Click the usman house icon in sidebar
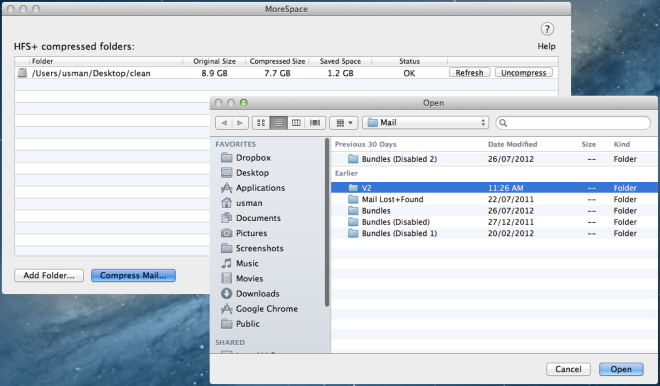The width and height of the screenshot is (660, 386). 226,203
